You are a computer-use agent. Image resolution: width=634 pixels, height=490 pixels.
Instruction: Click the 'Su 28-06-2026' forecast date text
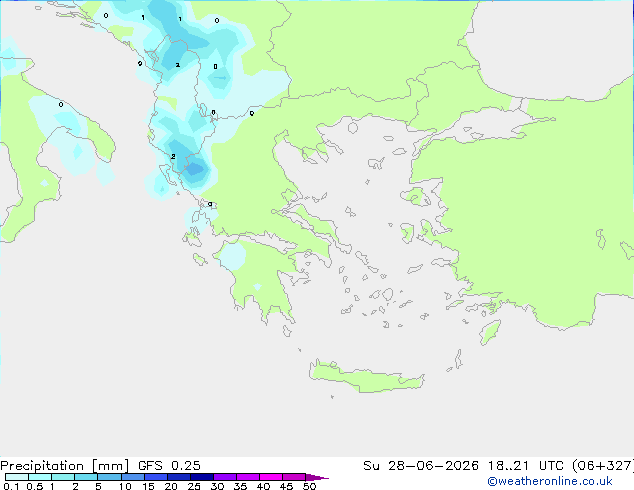[x=421, y=466]
